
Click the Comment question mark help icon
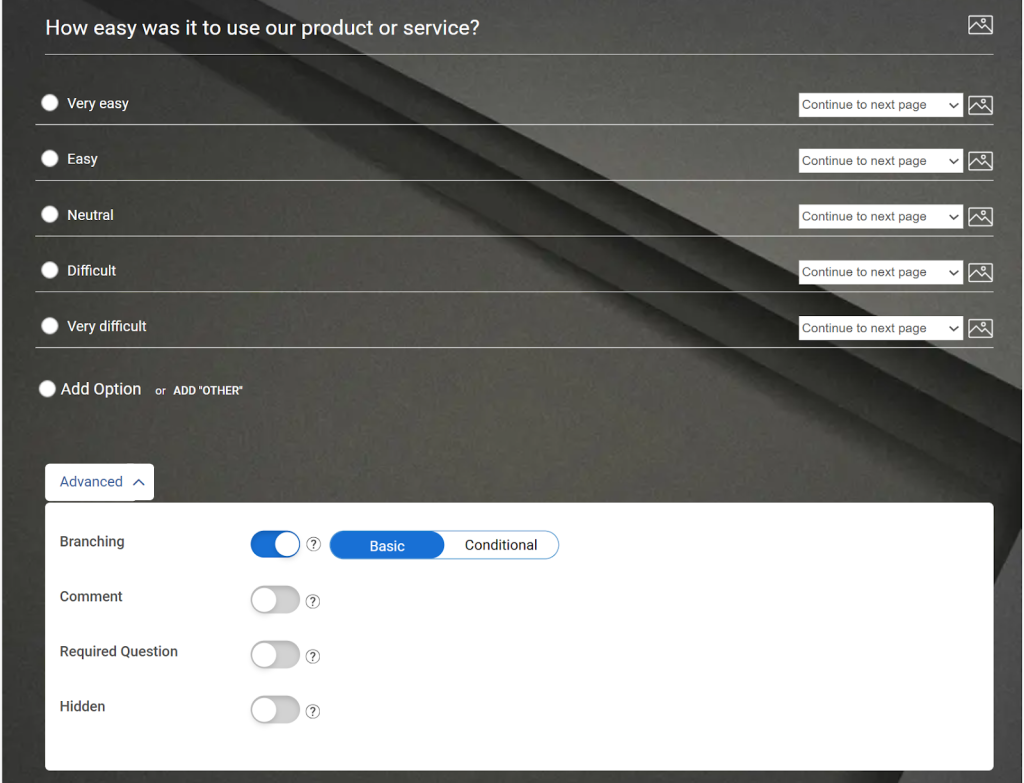tap(312, 600)
